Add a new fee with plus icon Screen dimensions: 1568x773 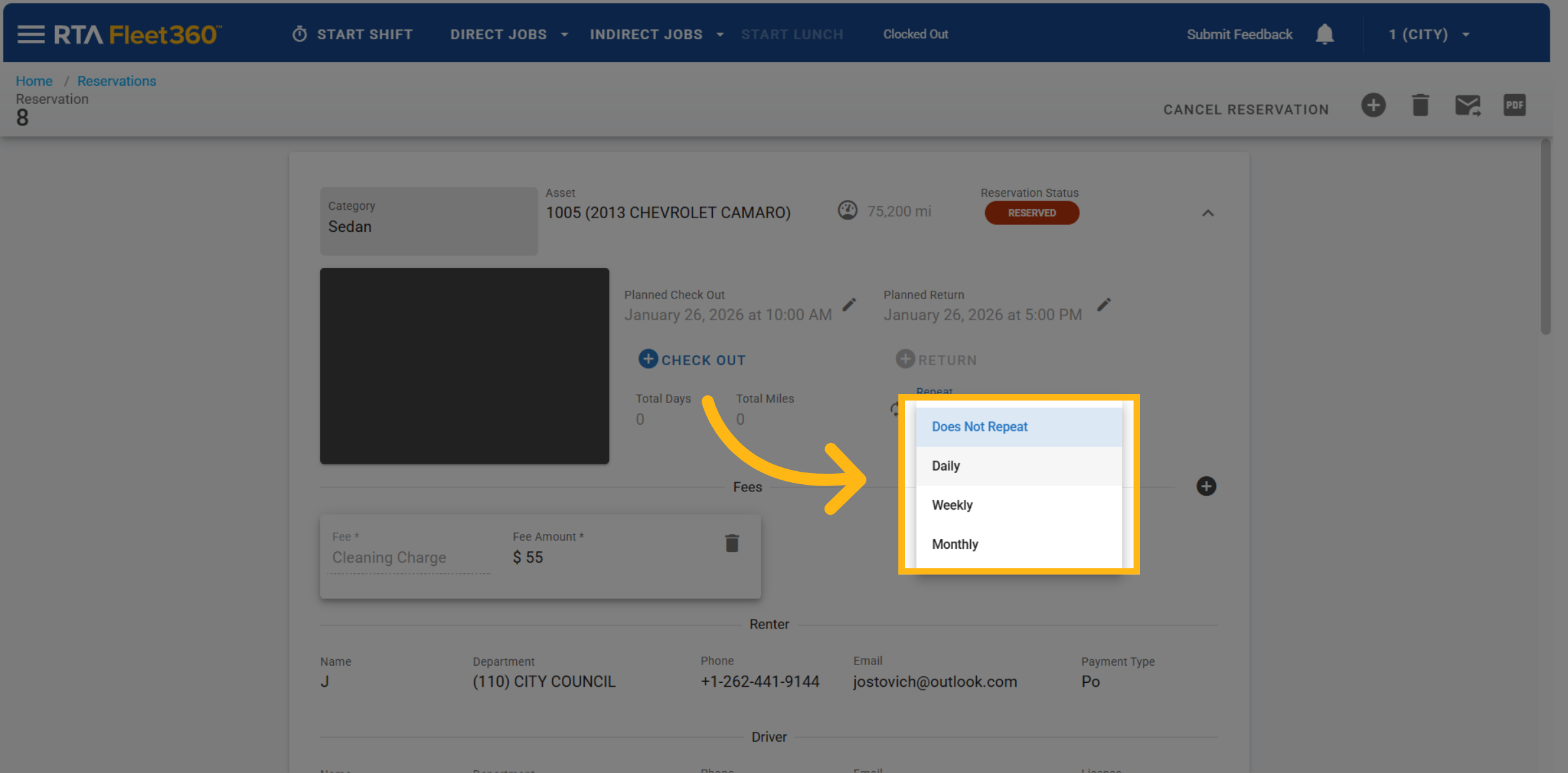coord(1206,486)
